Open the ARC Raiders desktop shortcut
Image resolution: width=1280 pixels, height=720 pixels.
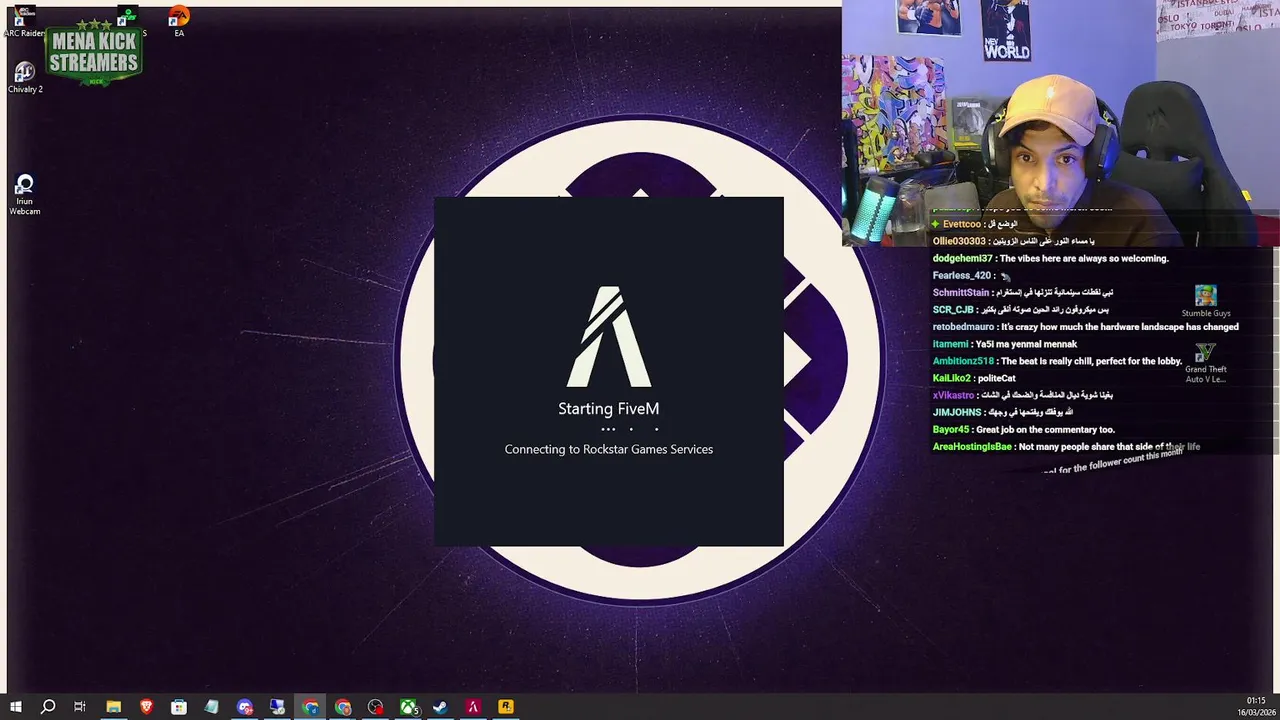pyautogui.click(x=24, y=22)
